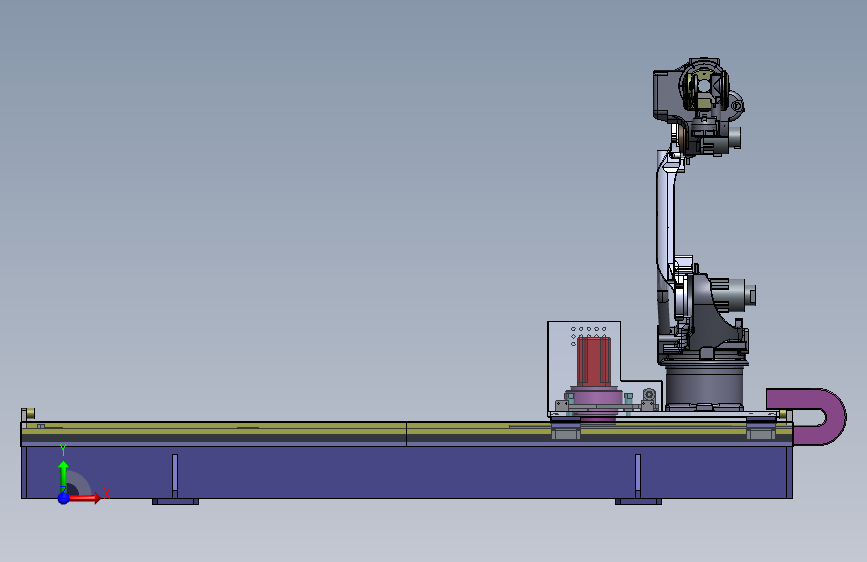Click the red X axis arrow of the triad

pos(84,498)
